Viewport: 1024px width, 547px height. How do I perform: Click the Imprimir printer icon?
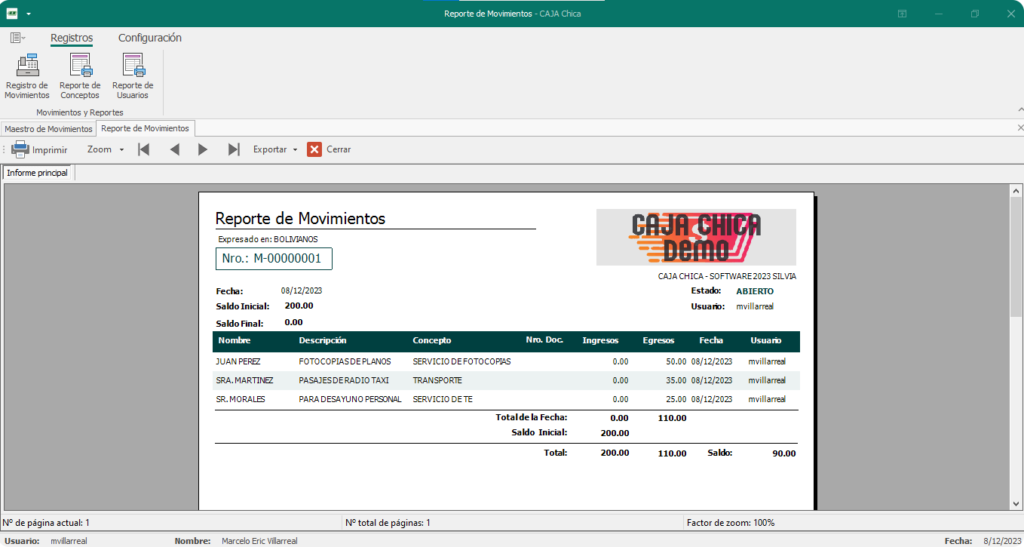20,150
